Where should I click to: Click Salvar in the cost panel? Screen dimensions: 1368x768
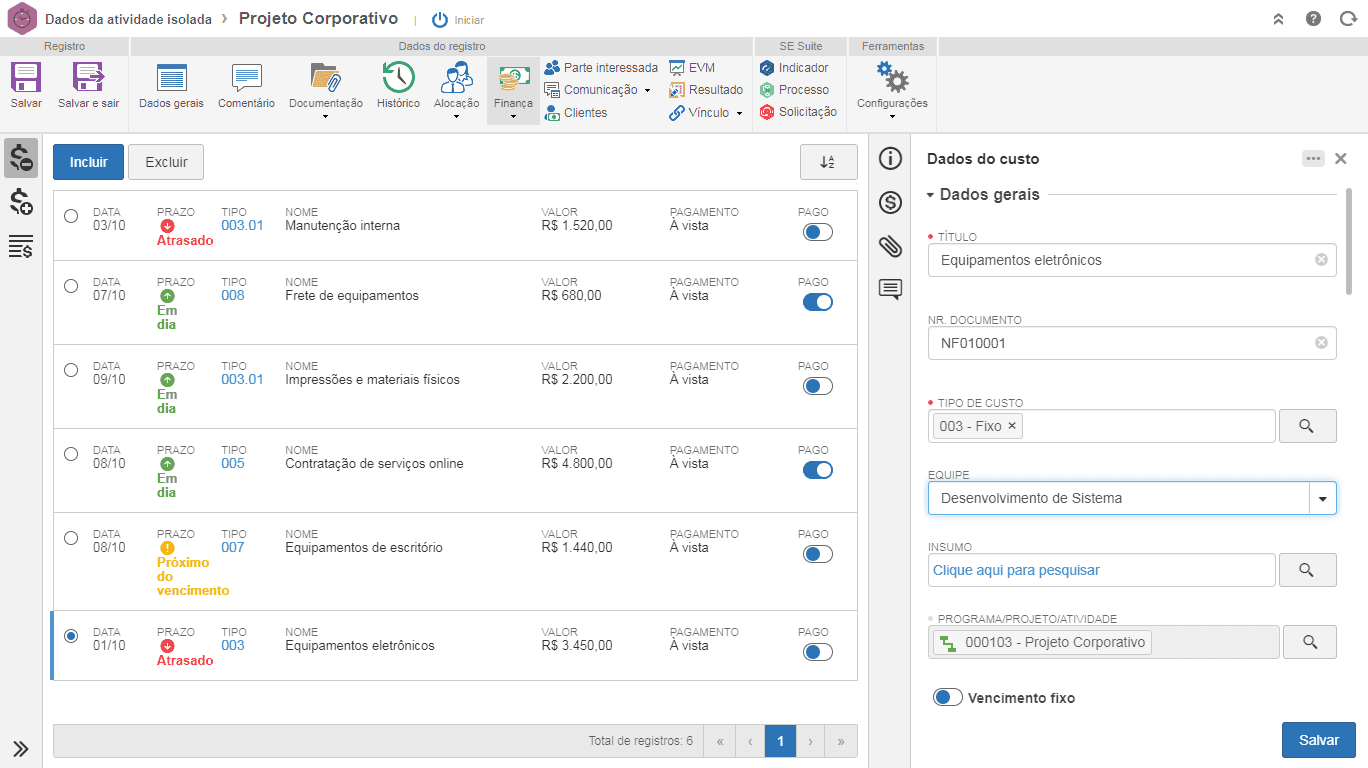click(1318, 740)
